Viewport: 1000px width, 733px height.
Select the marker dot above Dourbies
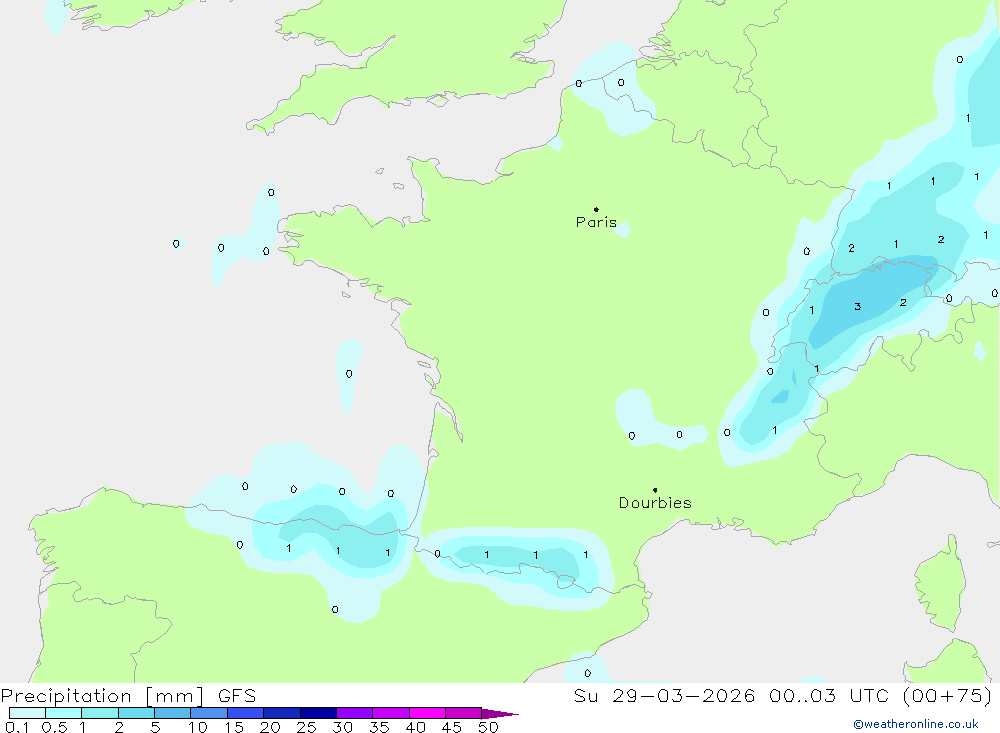[x=655, y=490]
